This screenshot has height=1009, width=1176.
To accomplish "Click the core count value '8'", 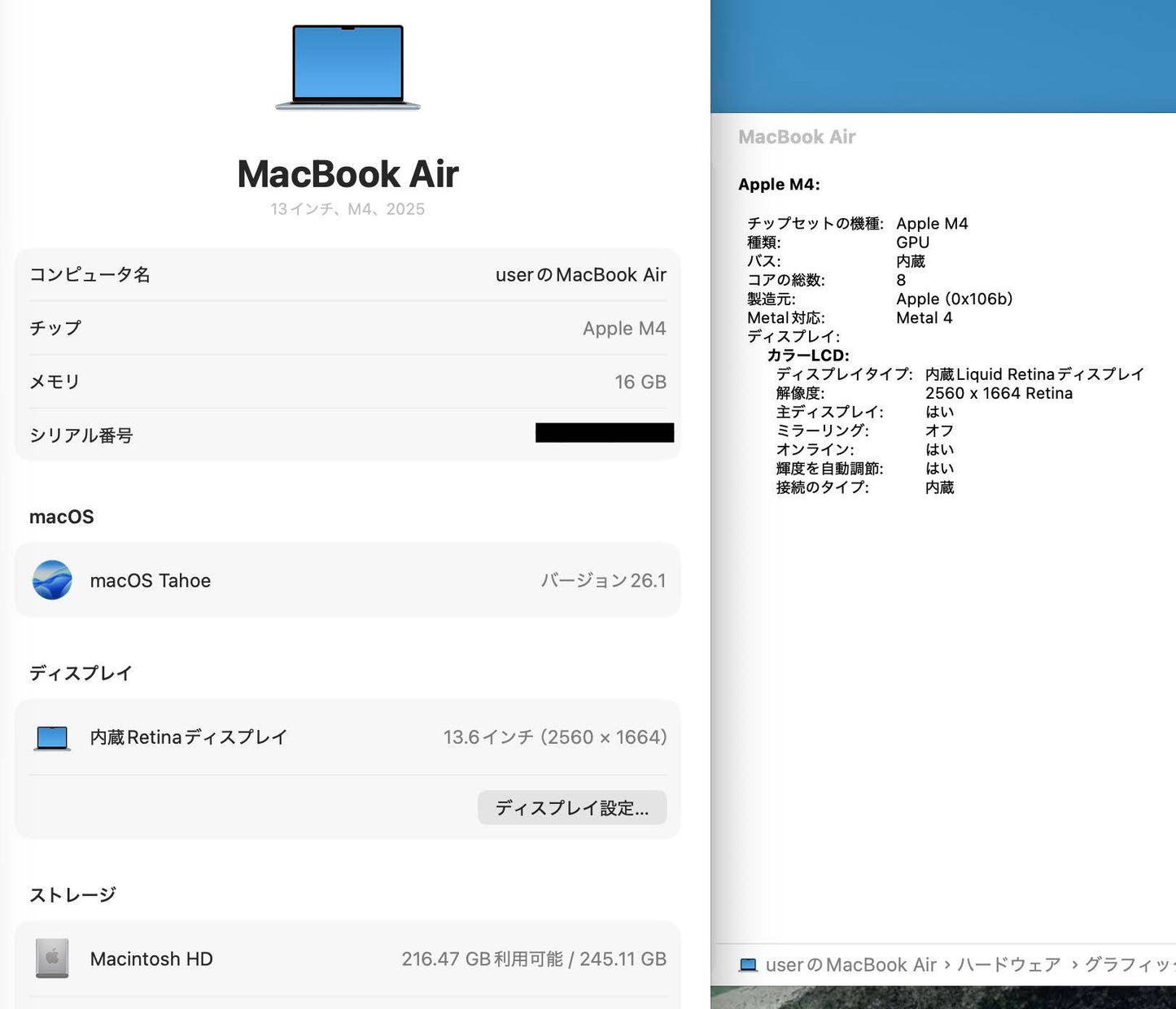I will click(901, 280).
